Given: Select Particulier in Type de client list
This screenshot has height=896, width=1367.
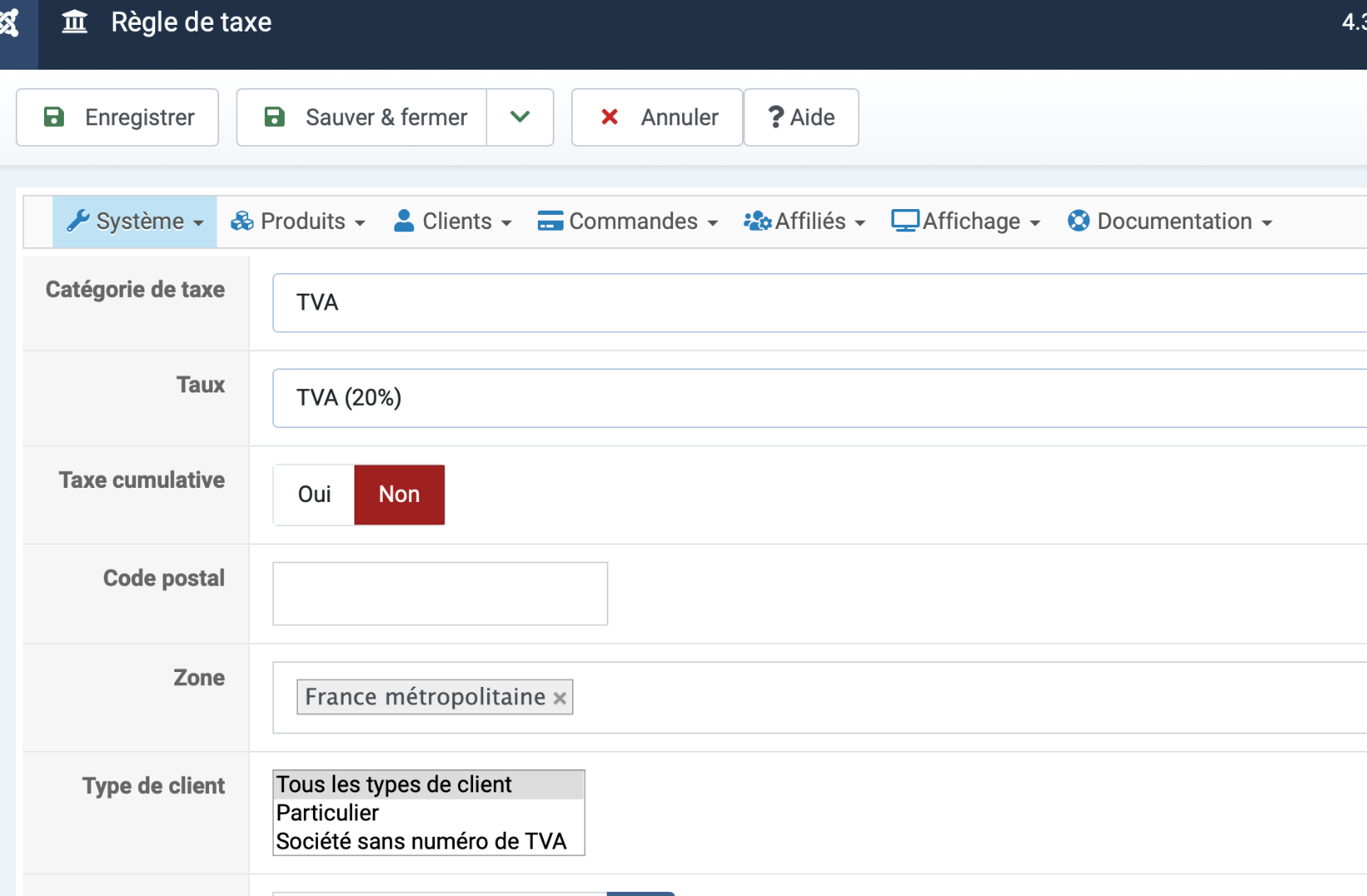Looking at the screenshot, I should click(x=328, y=813).
